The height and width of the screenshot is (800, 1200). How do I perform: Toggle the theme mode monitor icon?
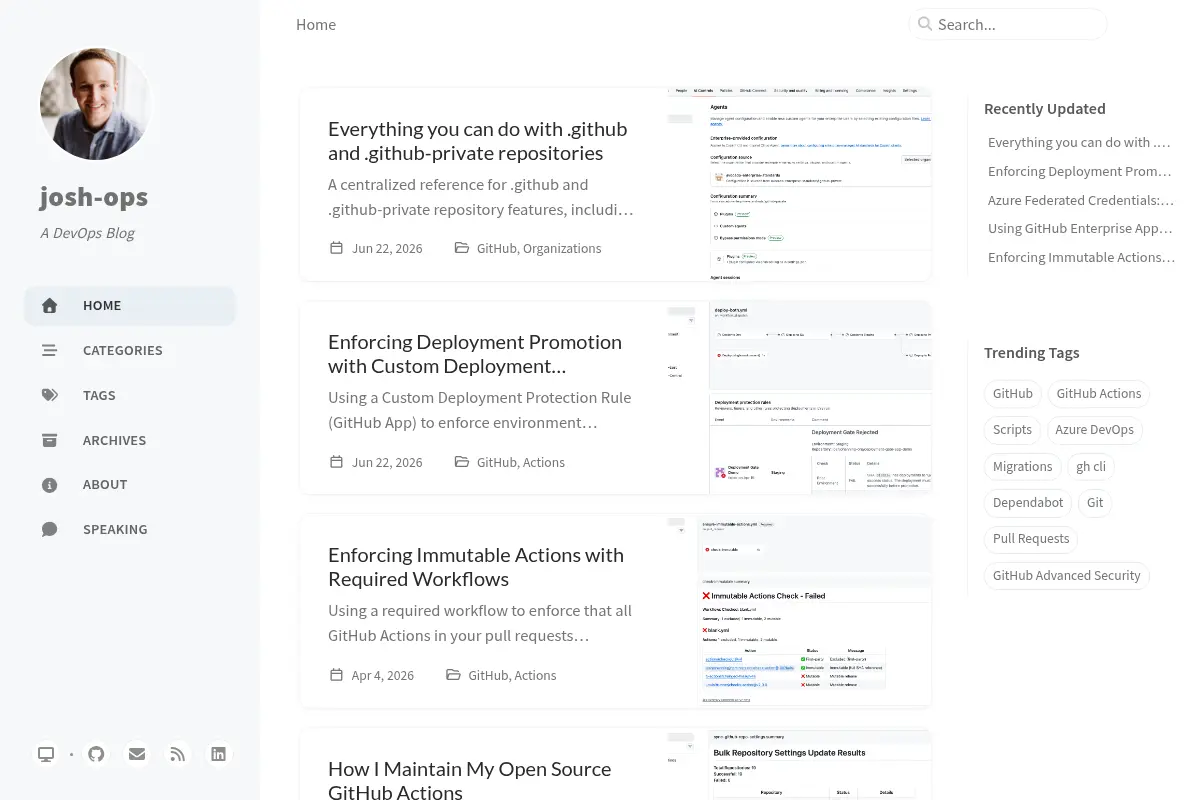46,754
